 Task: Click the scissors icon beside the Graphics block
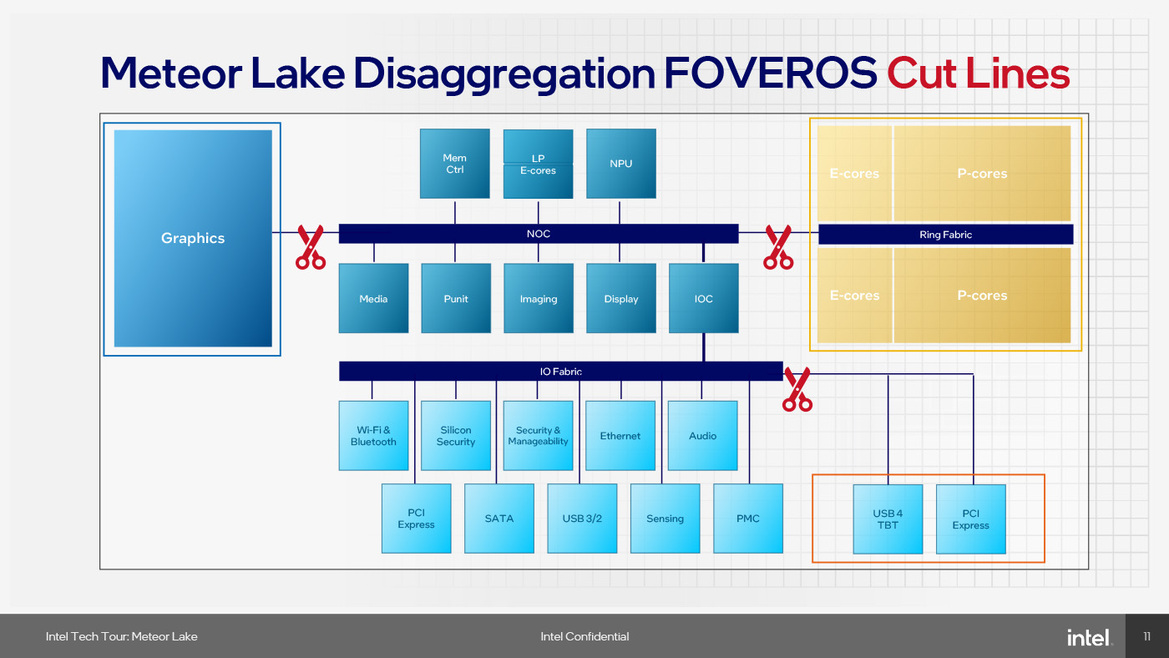coord(310,247)
